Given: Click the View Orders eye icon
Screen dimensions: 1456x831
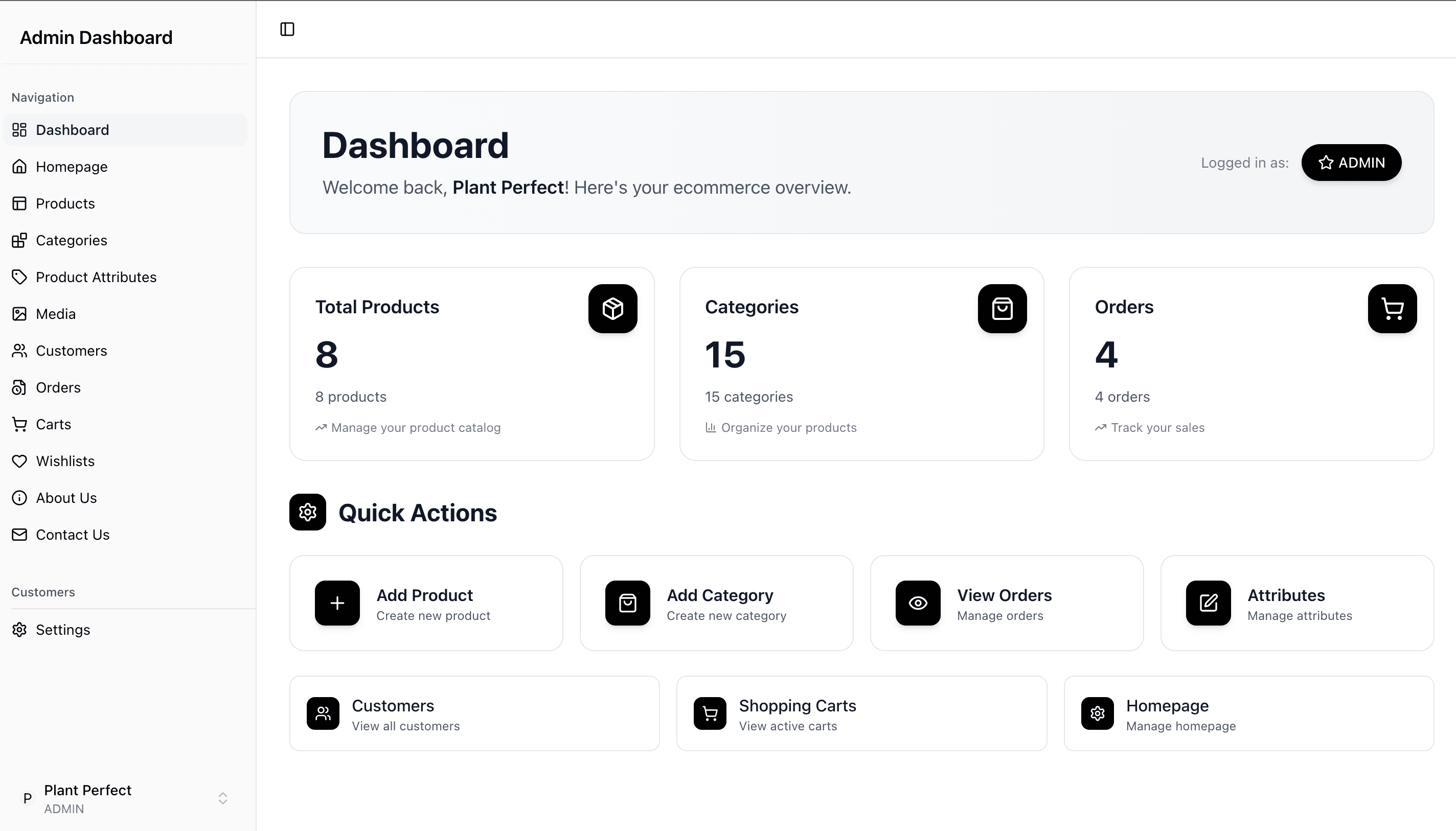Looking at the screenshot, I should click(x=918, y=603).
